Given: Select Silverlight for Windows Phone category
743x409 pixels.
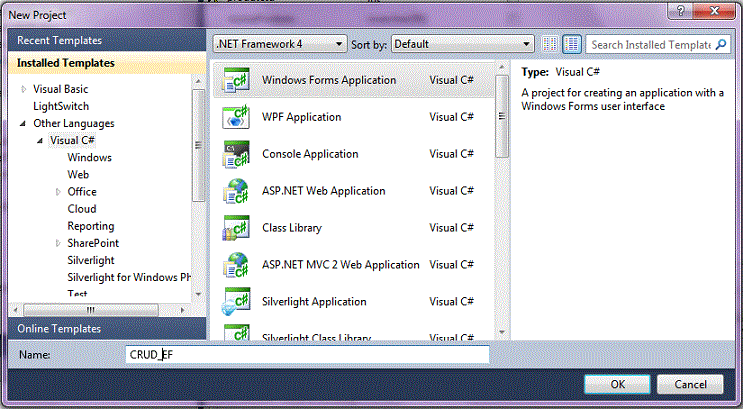Looking at the screenshot, I should pos(129,277).
